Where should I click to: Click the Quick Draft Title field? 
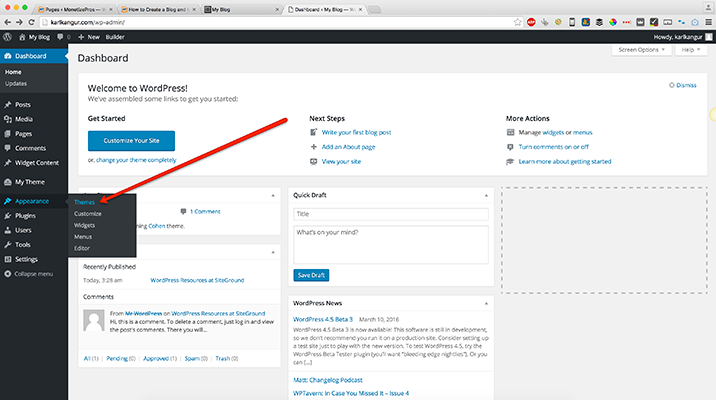(x=390, y=214)
